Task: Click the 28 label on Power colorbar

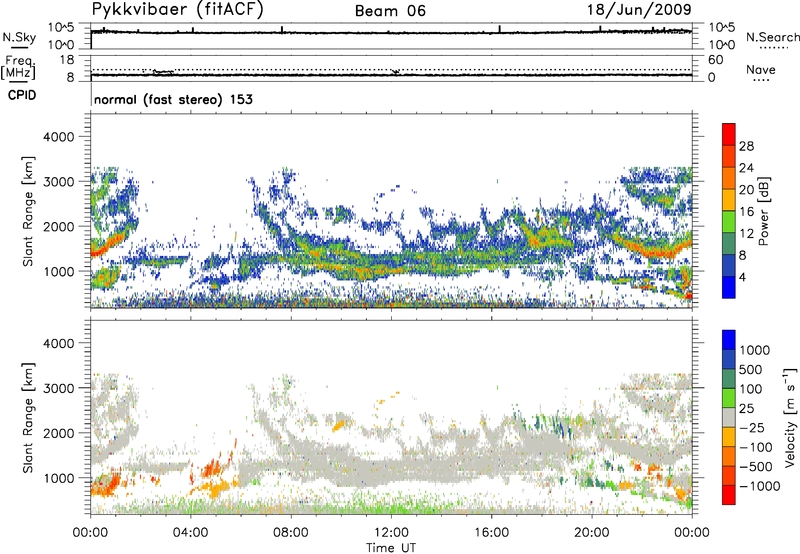Action: coord(746,146)
